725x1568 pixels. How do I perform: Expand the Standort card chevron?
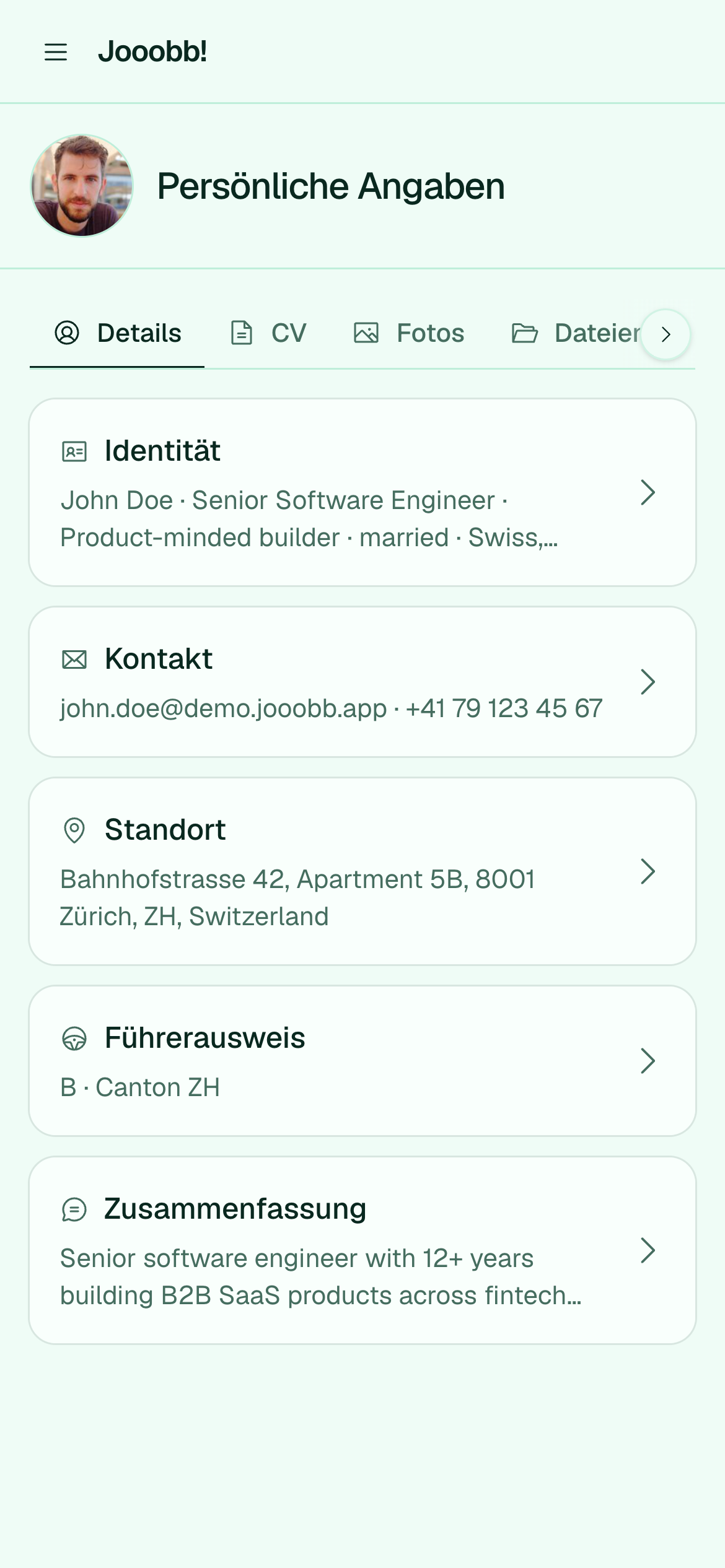click(648, 872)
